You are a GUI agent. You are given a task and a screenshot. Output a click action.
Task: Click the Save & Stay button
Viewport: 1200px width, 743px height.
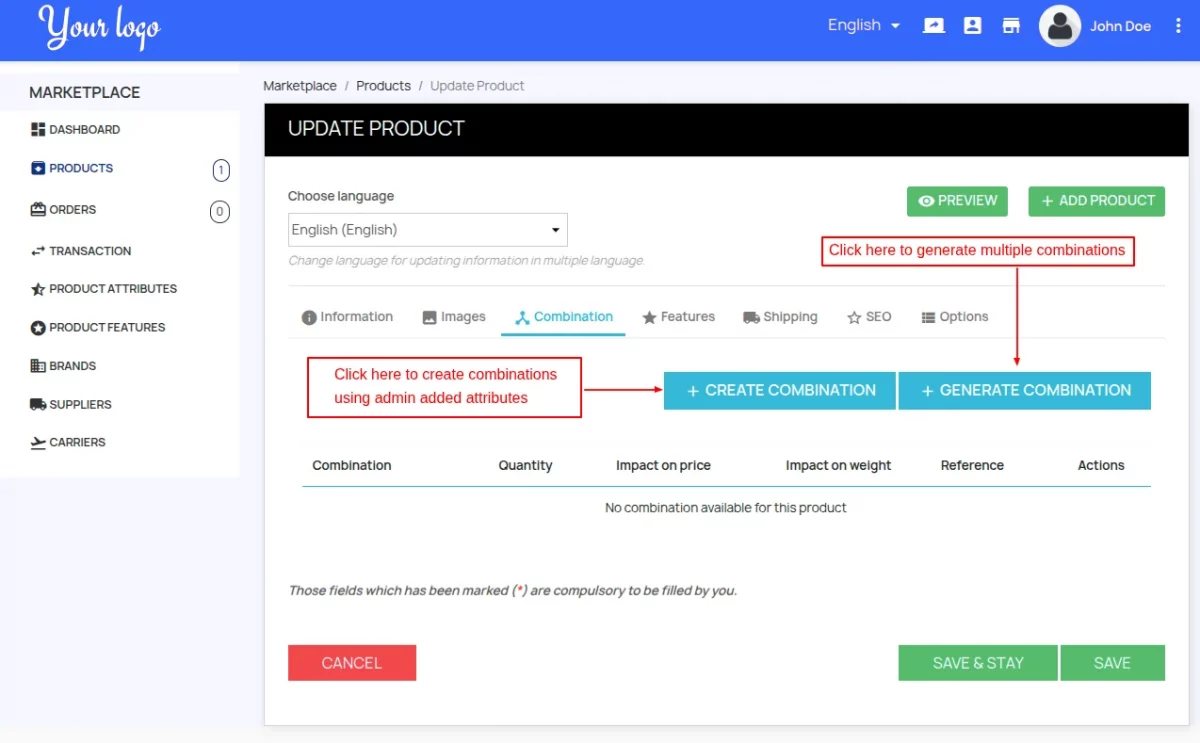[x=978, y=663]
